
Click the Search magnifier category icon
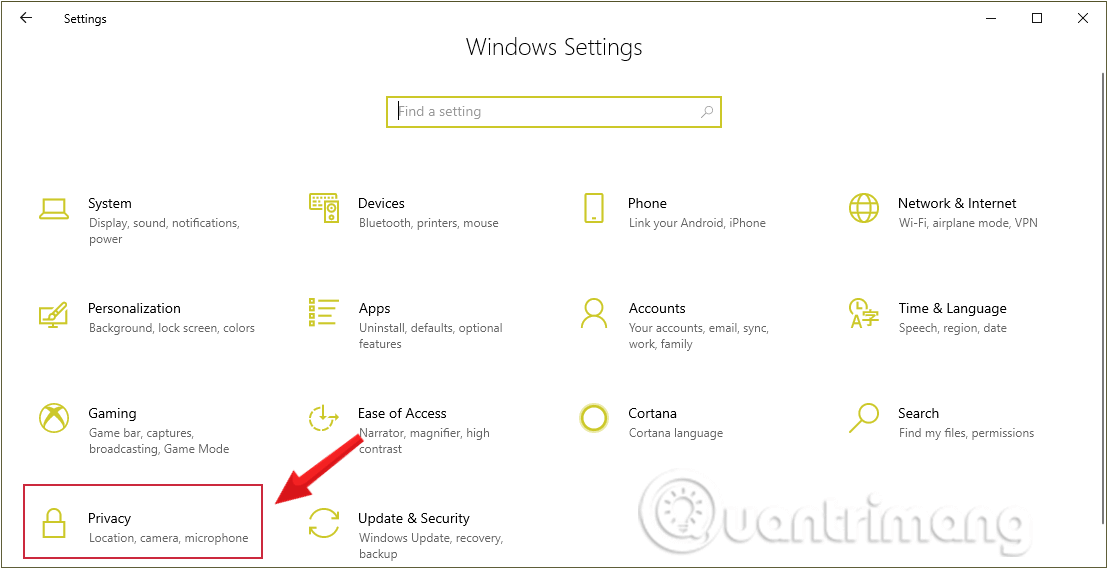click(864, 418)
